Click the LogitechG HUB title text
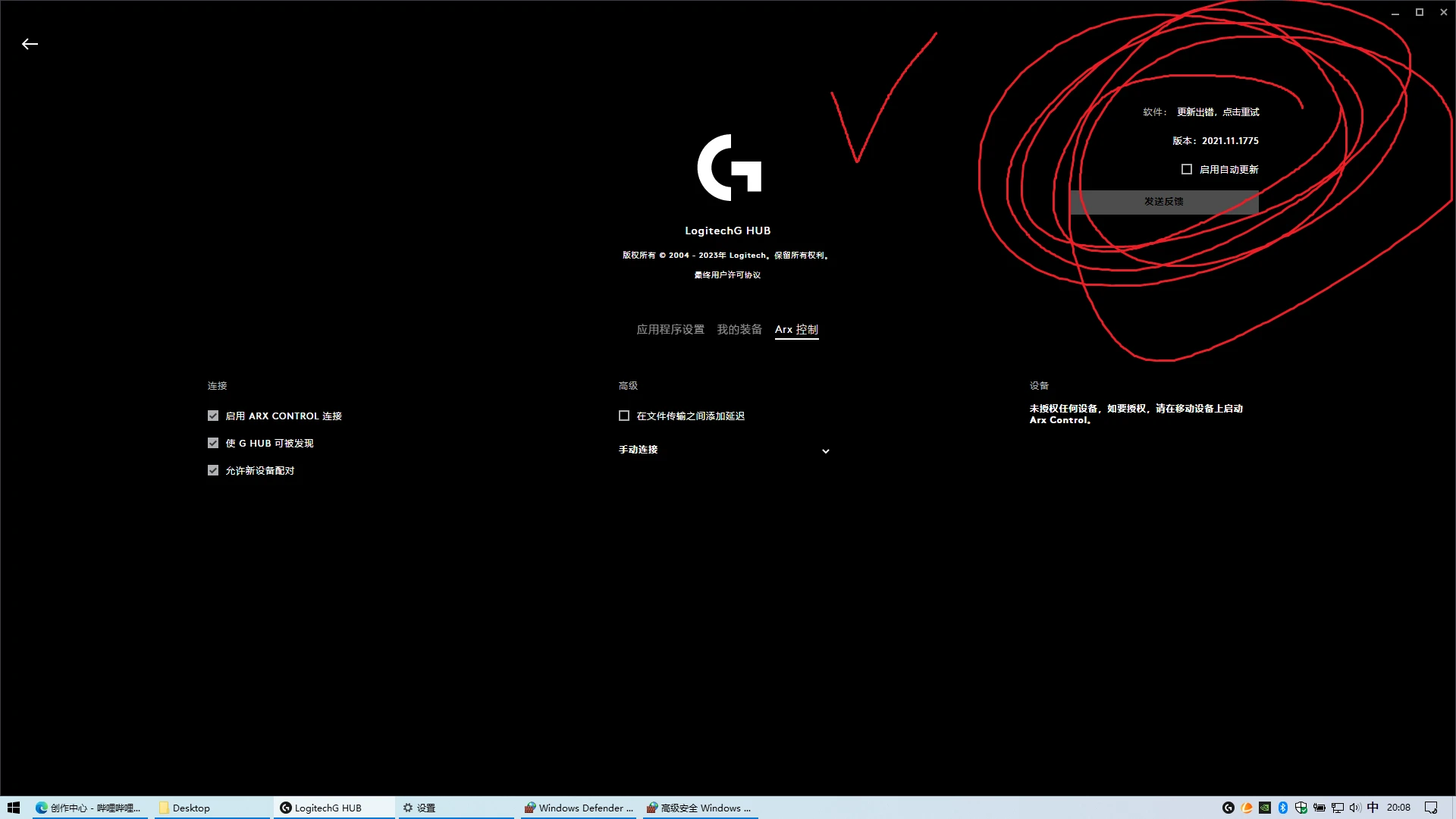Image resolution: width=1456 pixels, height=819 pixels. pos(728,231)
